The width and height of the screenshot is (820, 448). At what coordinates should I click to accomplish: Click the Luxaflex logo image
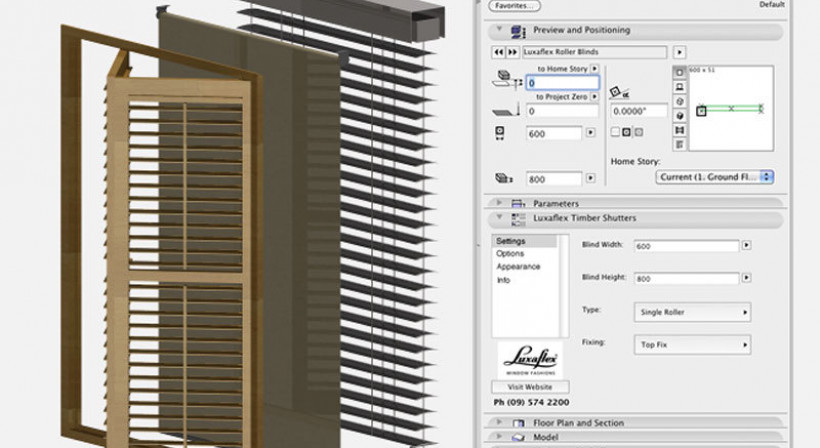[x=530, y=360]
